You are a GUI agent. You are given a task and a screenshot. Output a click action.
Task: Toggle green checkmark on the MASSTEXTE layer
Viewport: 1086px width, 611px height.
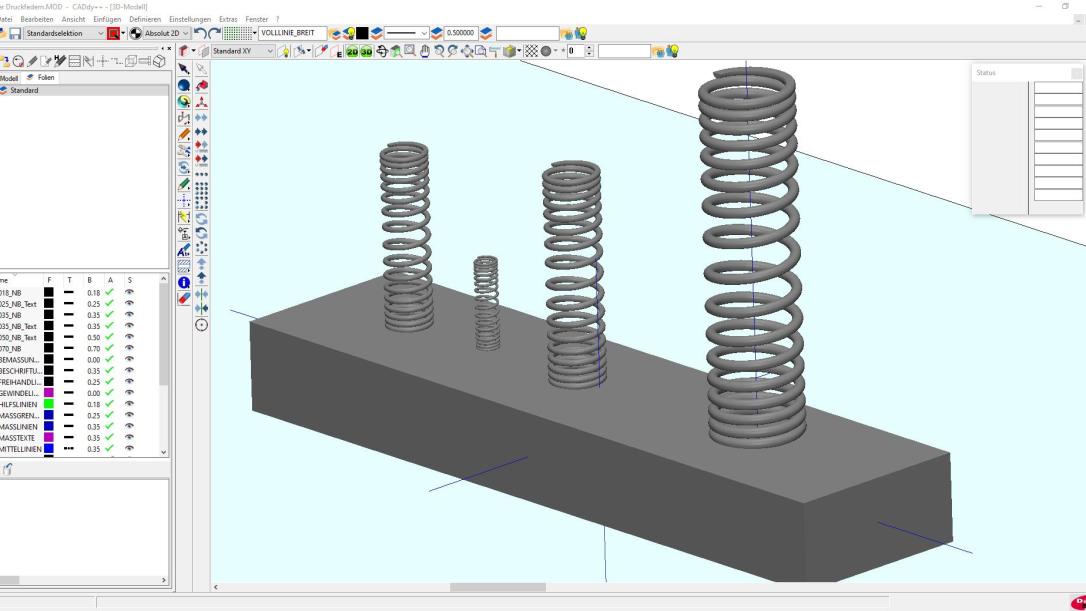pyautogui.click(x=110, y=437)
